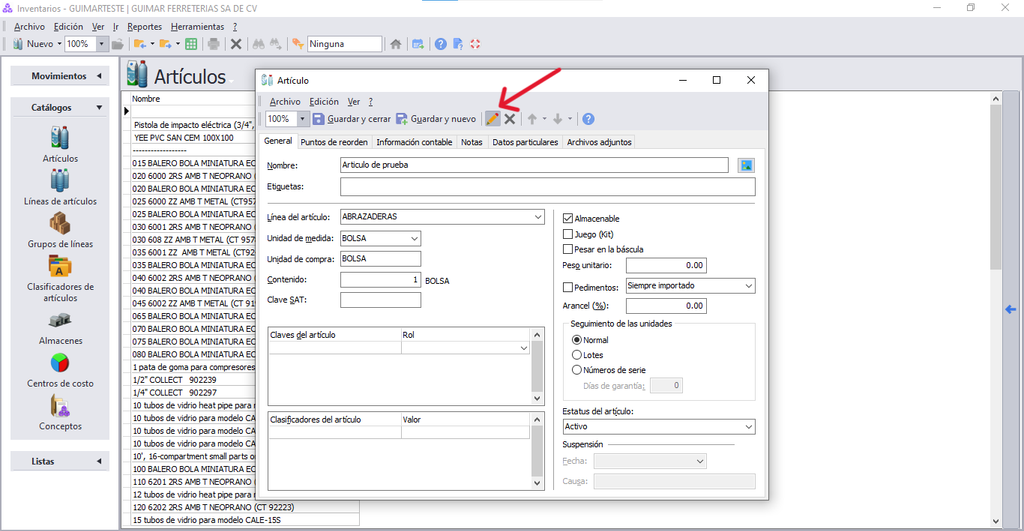Click the binoculars search icon in main toolbar

[x=259, y=44]
